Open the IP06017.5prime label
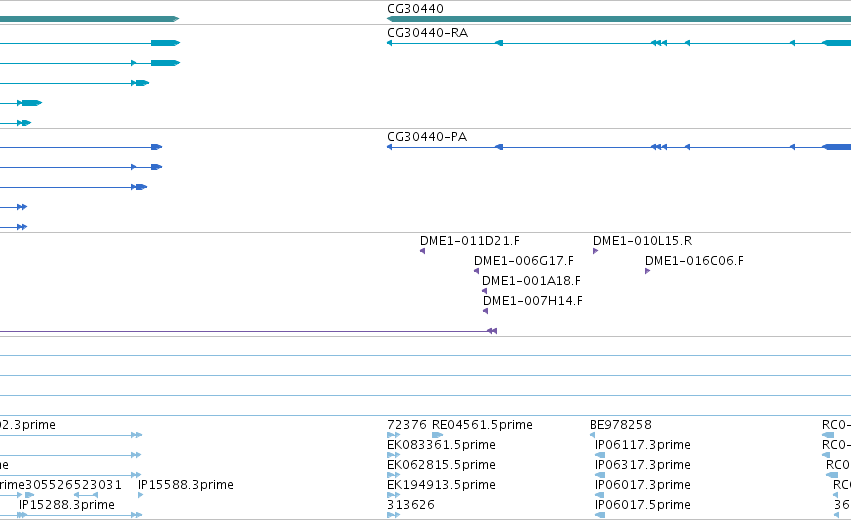This screenshot has width=851, height=520. pyautogui.click(x=643, y=505)
